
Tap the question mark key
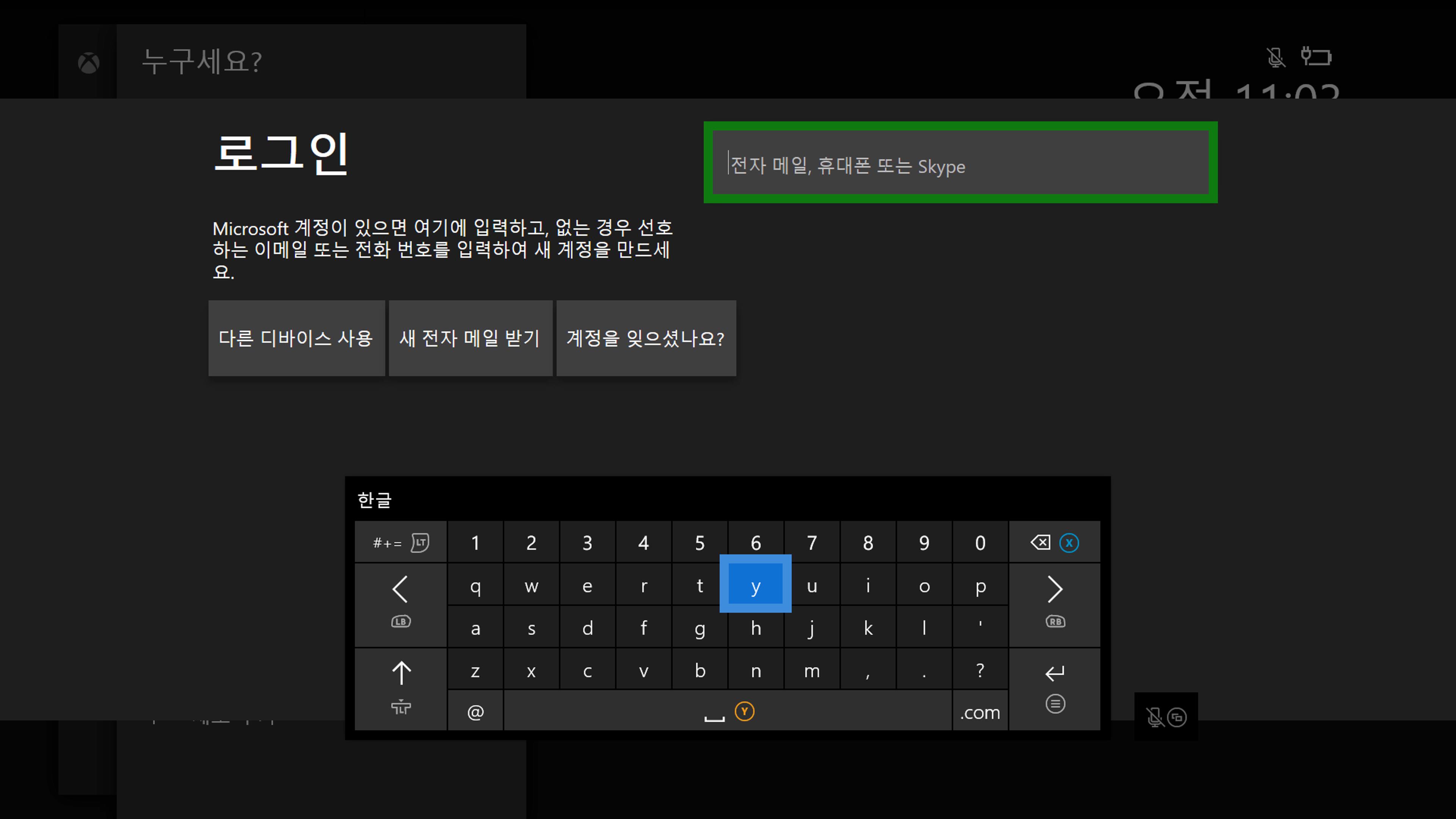(x=980, y=669)
